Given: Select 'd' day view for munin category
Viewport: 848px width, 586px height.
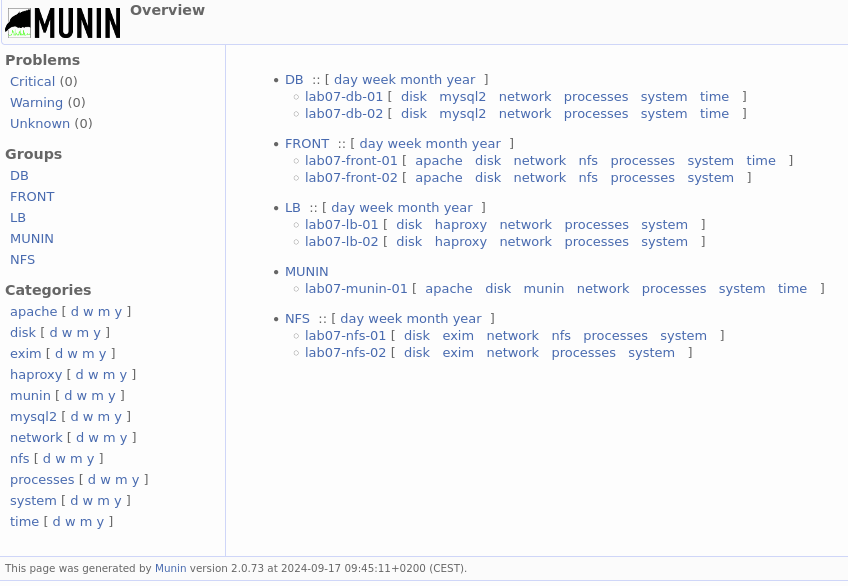Looking at the screenshot, I should pyautogui.click(x=68, y=396).
